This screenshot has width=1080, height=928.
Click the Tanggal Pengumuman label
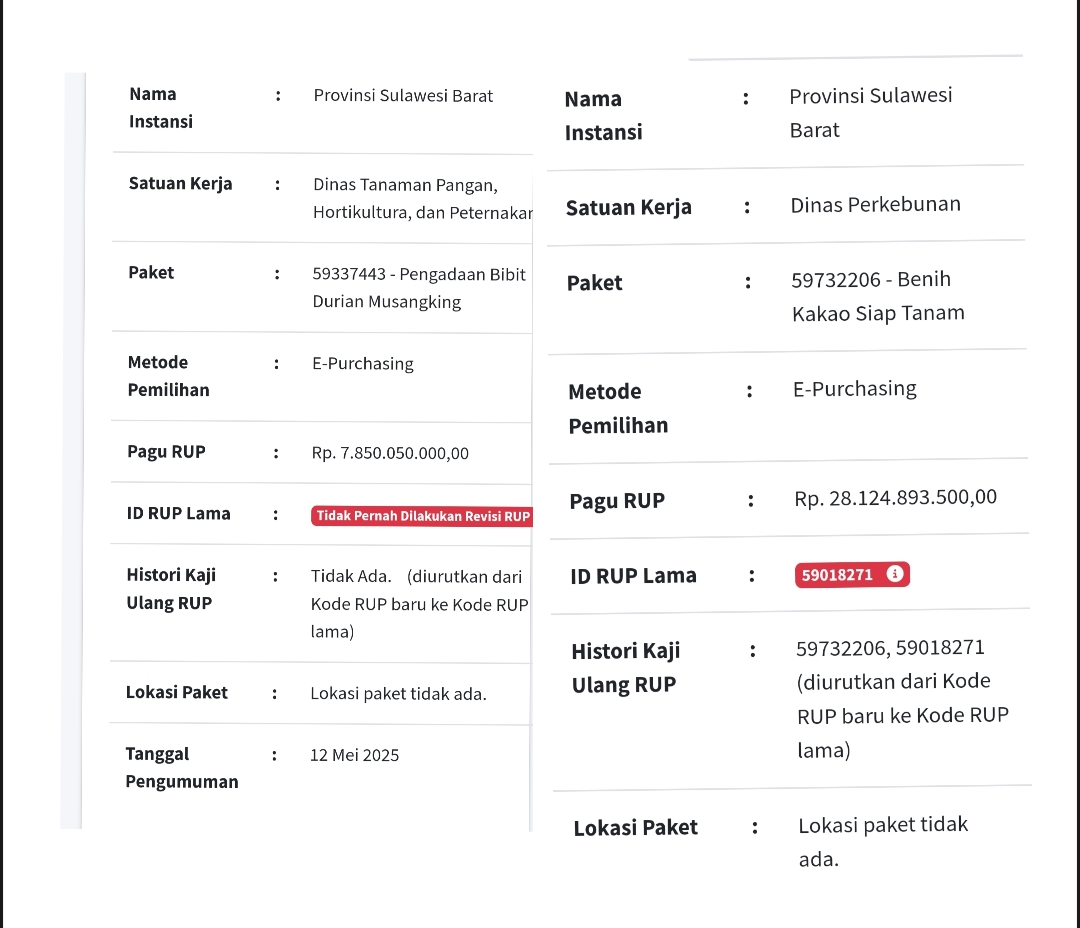(x=181, y=767)
